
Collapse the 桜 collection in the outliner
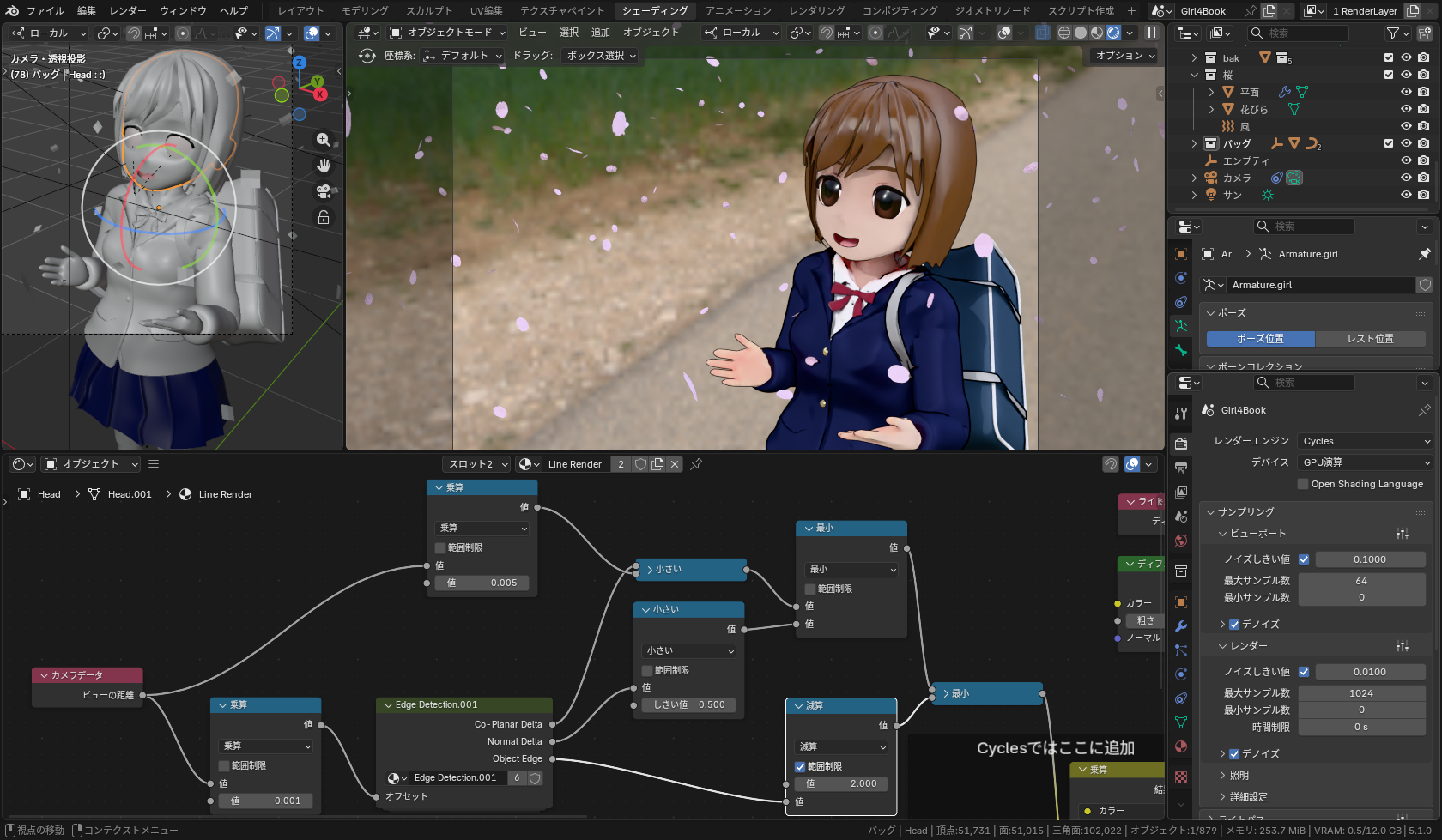[1195, 75]
